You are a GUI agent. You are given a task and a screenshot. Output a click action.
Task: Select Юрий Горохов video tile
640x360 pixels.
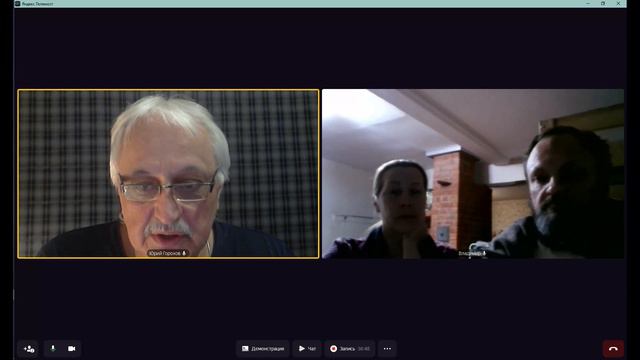pyautogui.click(x=169, y=174)
